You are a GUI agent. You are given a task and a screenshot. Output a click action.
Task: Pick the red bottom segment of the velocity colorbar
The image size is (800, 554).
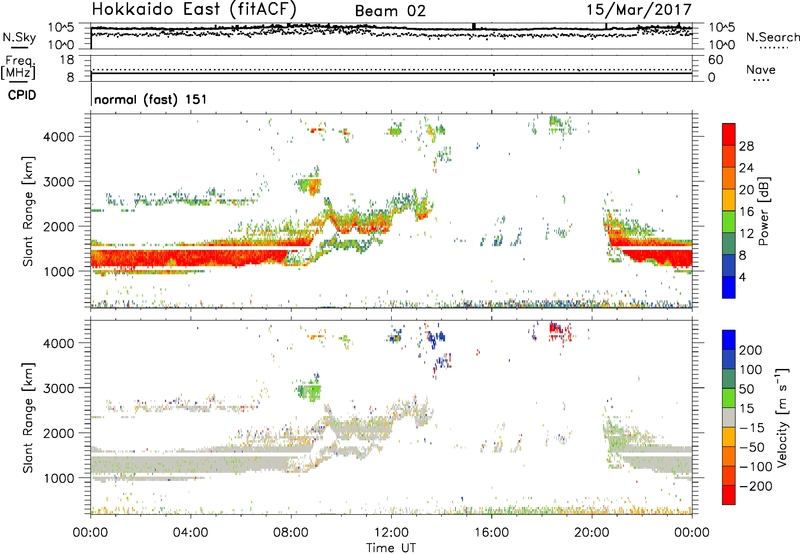click(x=729, y=495)
